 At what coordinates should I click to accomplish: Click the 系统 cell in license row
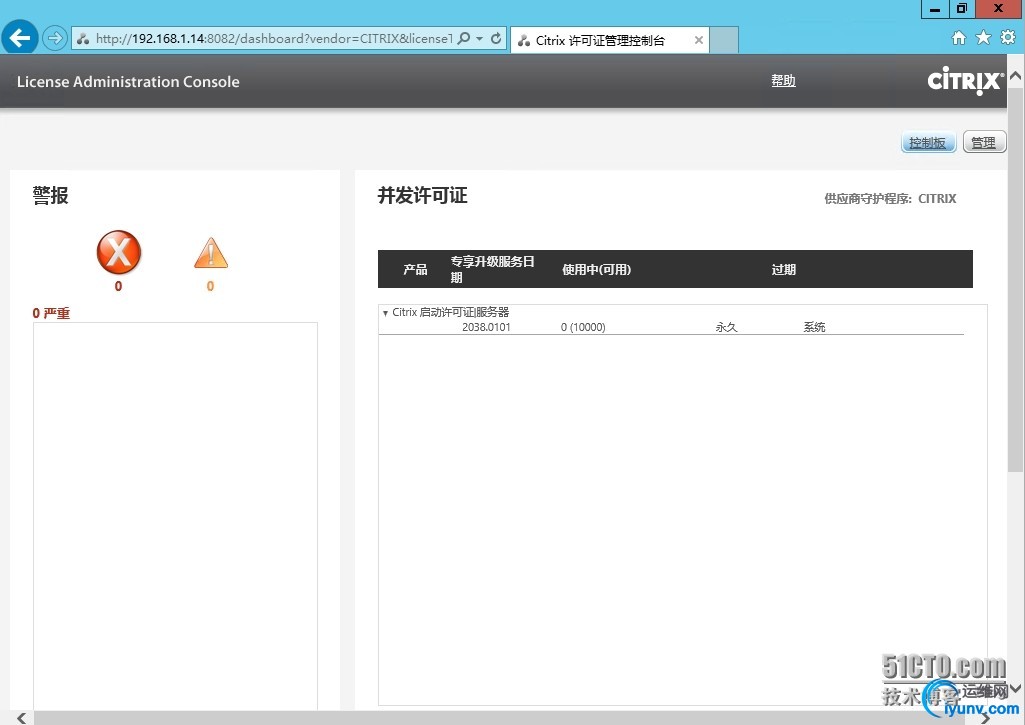coord(814,327)
